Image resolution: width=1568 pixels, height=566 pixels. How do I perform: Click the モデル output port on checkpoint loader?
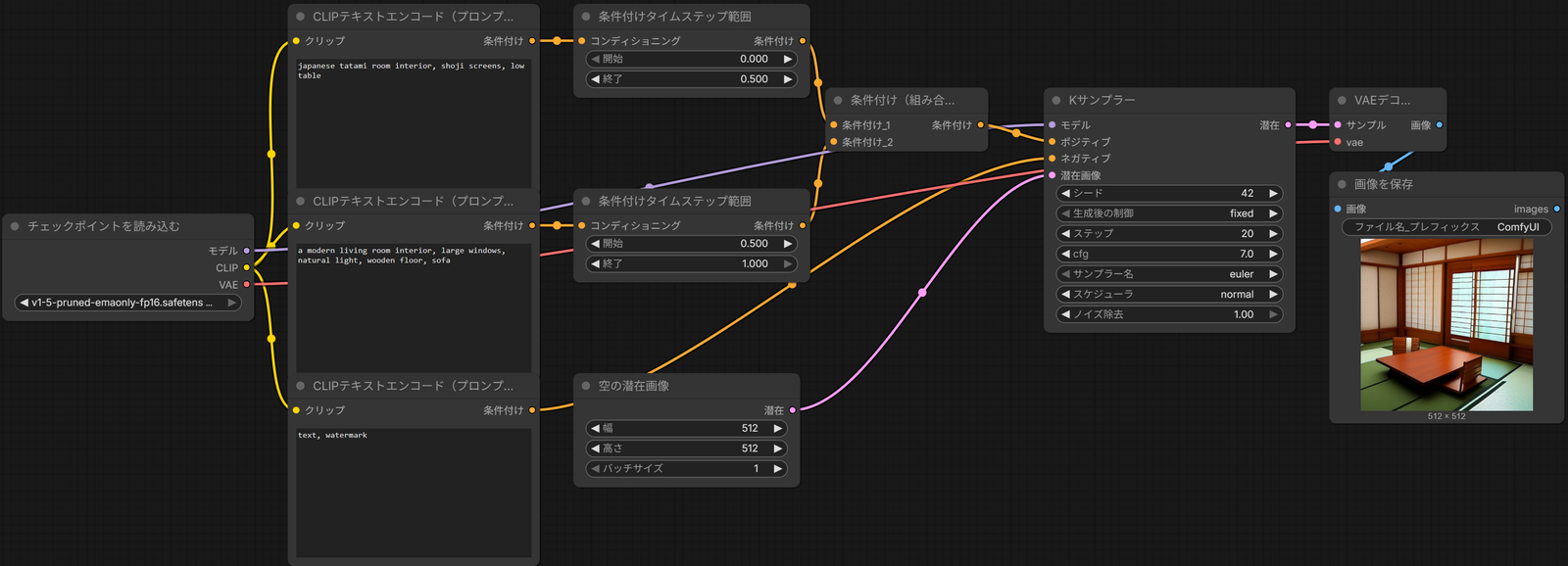[246, 251]
